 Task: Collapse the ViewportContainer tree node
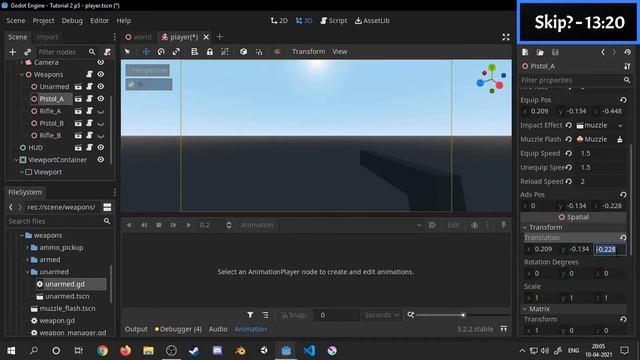(16, 160)
